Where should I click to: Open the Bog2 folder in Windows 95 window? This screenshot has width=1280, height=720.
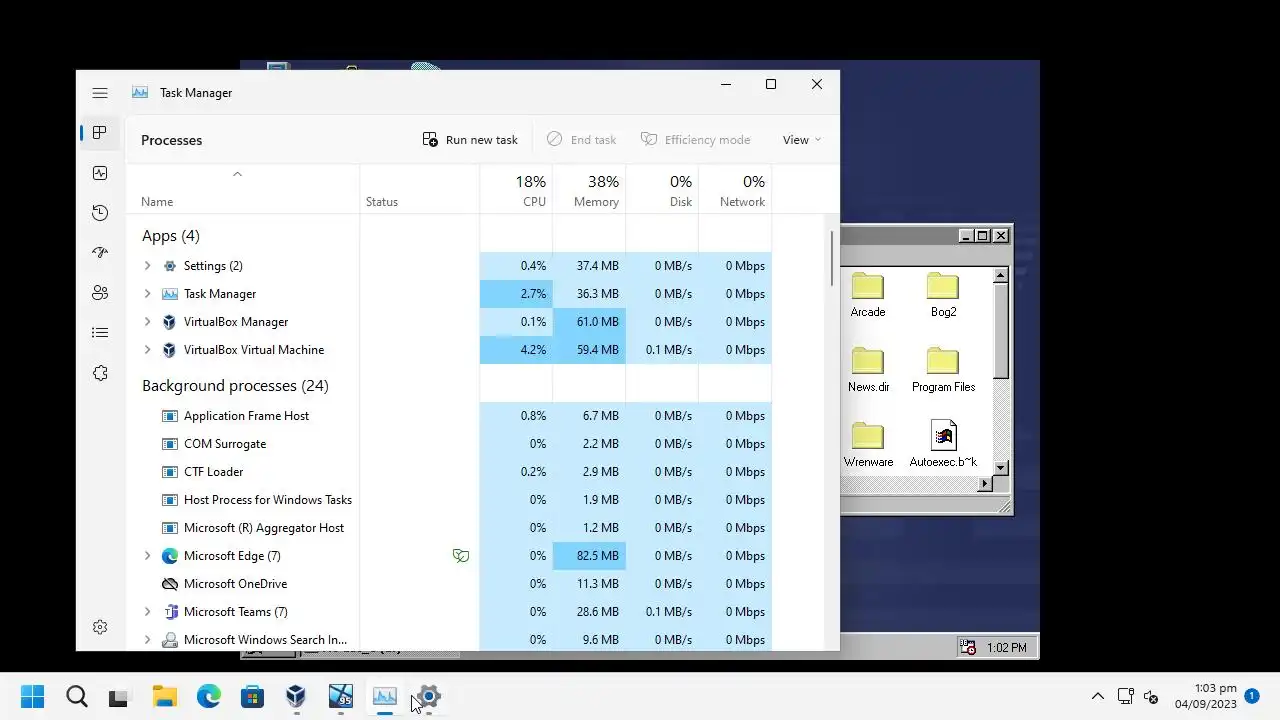point(943,295)
